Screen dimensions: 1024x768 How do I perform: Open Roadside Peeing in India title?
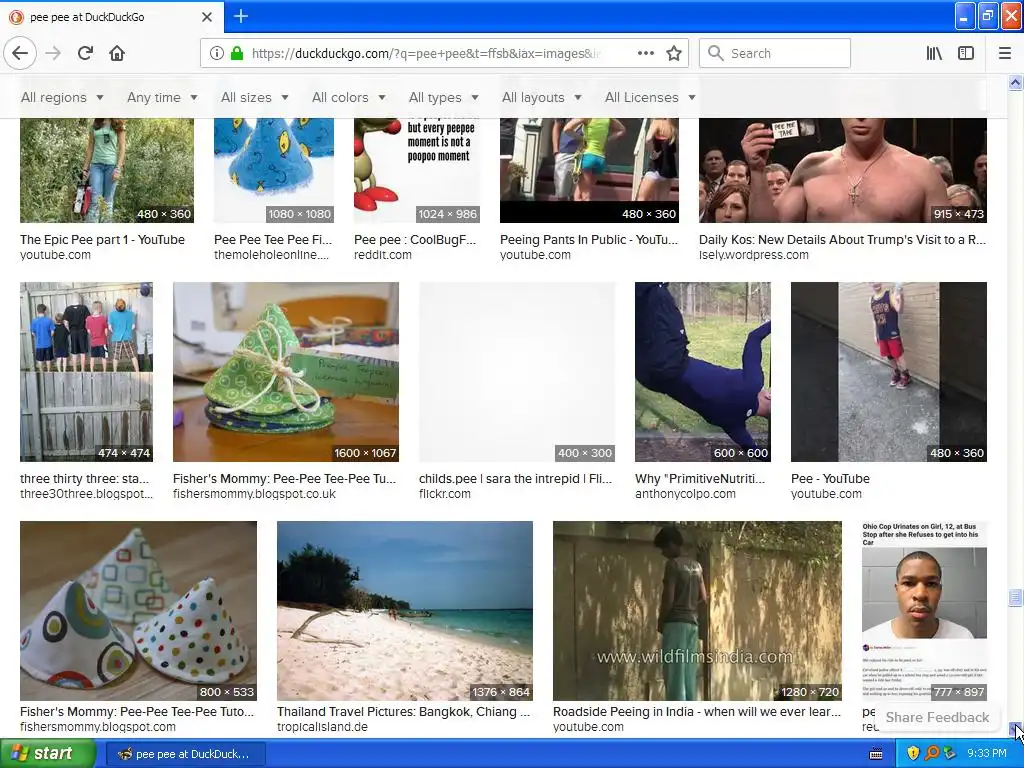point(697,712)
